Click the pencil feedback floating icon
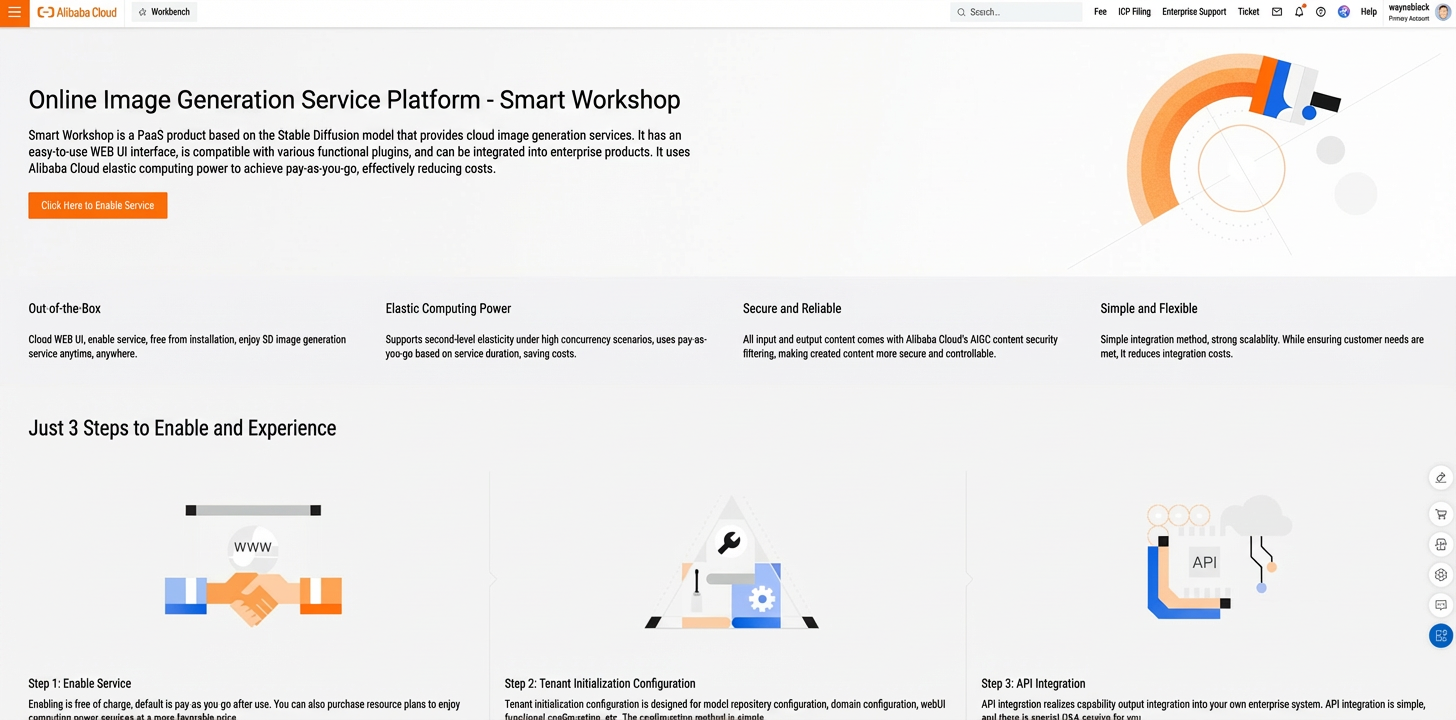The width and height of the screenshot is (1456, 720). tap(1441, 478)
